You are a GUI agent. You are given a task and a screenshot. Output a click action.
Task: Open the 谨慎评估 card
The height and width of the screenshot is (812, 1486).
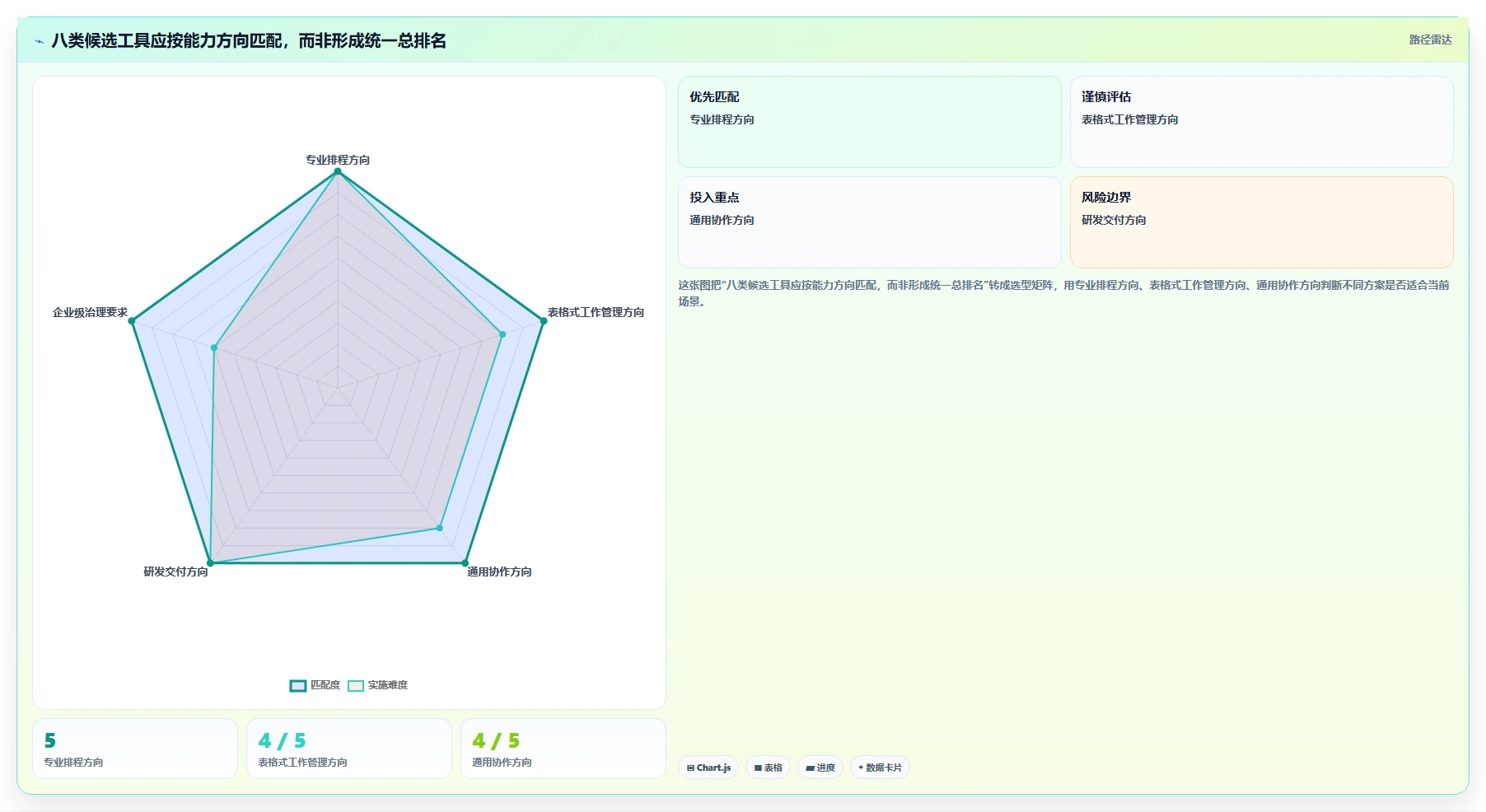tap(1262, 122)
